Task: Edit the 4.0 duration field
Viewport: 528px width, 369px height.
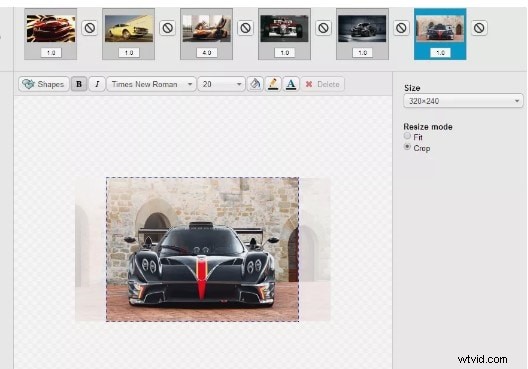Action: pos(207,53)
